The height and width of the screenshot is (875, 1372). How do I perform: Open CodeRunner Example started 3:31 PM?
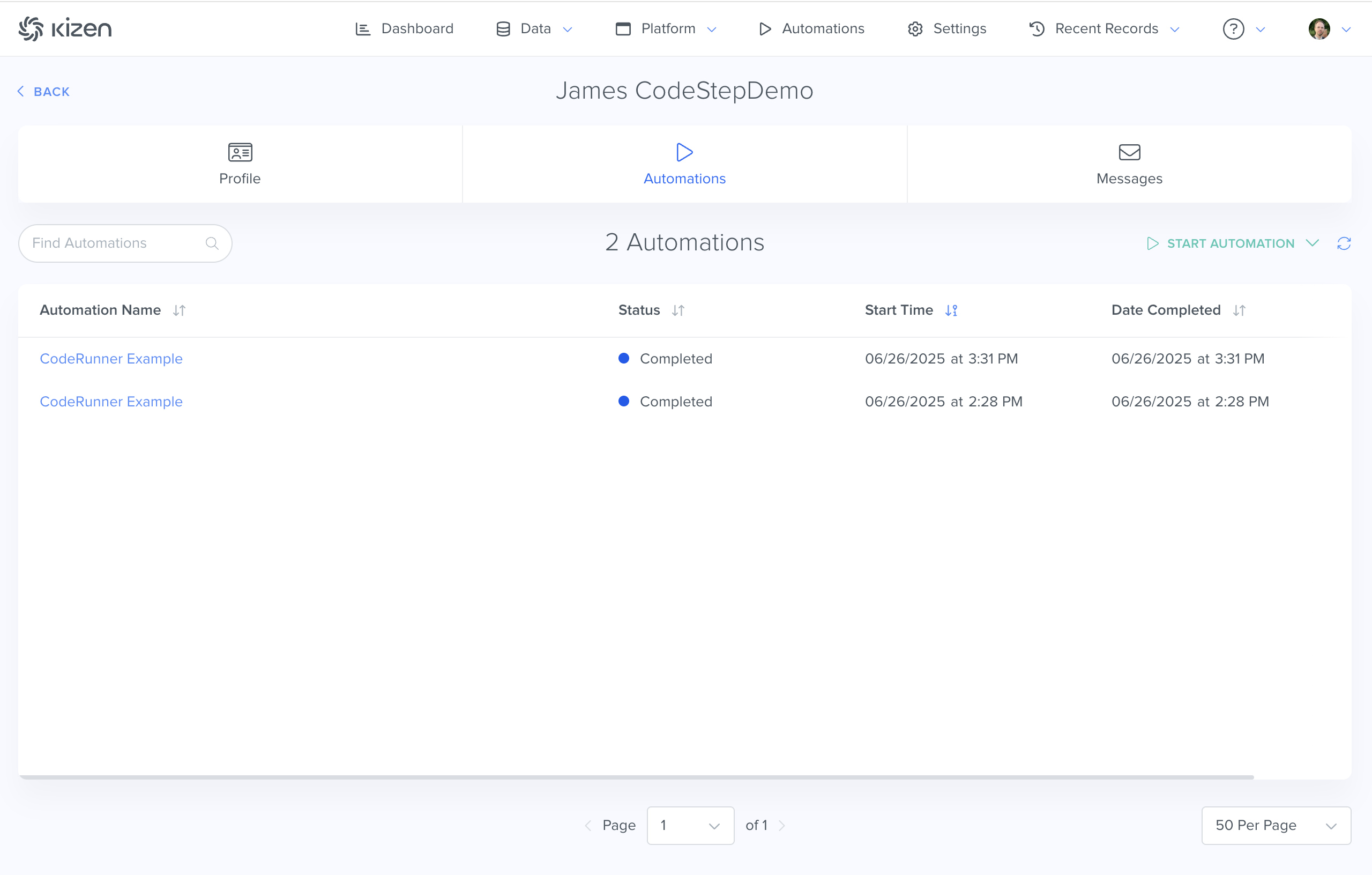point(111,359)
